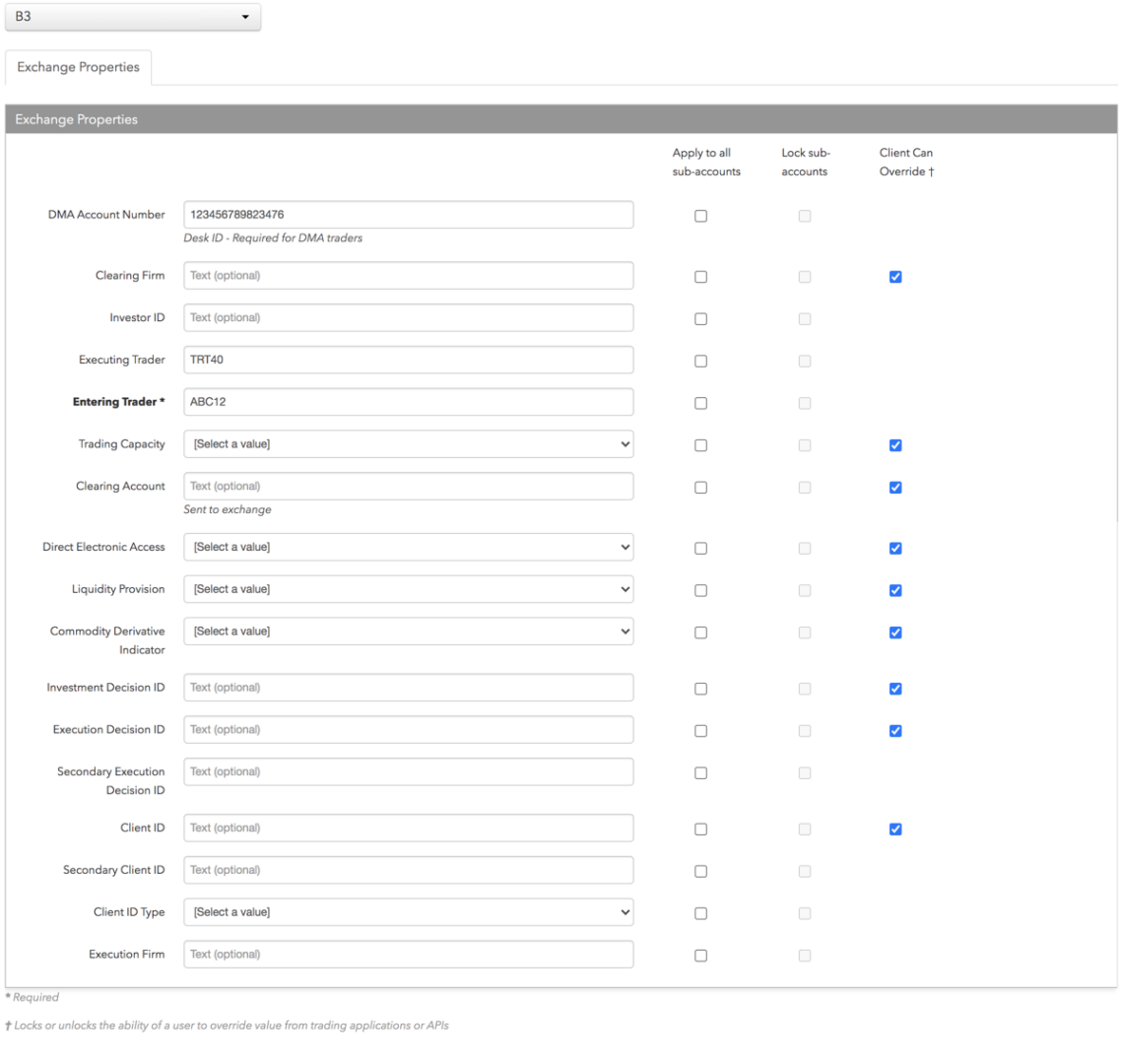Click the Execution Decision ID field

(x=408, y=729)
